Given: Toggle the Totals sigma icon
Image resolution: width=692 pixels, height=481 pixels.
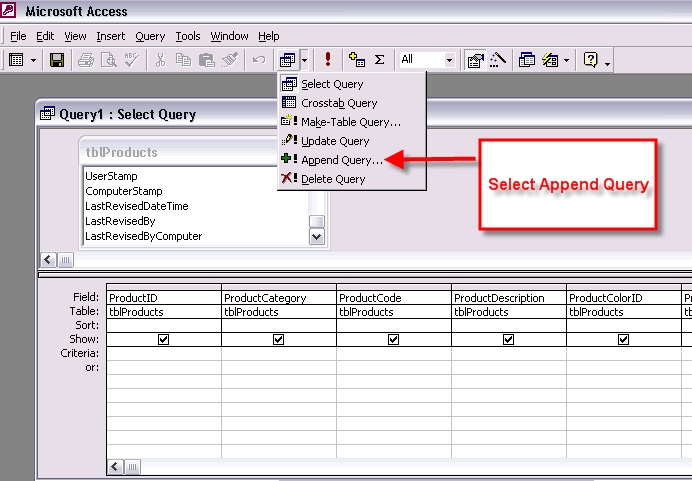Looking at the screenshot, I should click(x=379, y=60).
